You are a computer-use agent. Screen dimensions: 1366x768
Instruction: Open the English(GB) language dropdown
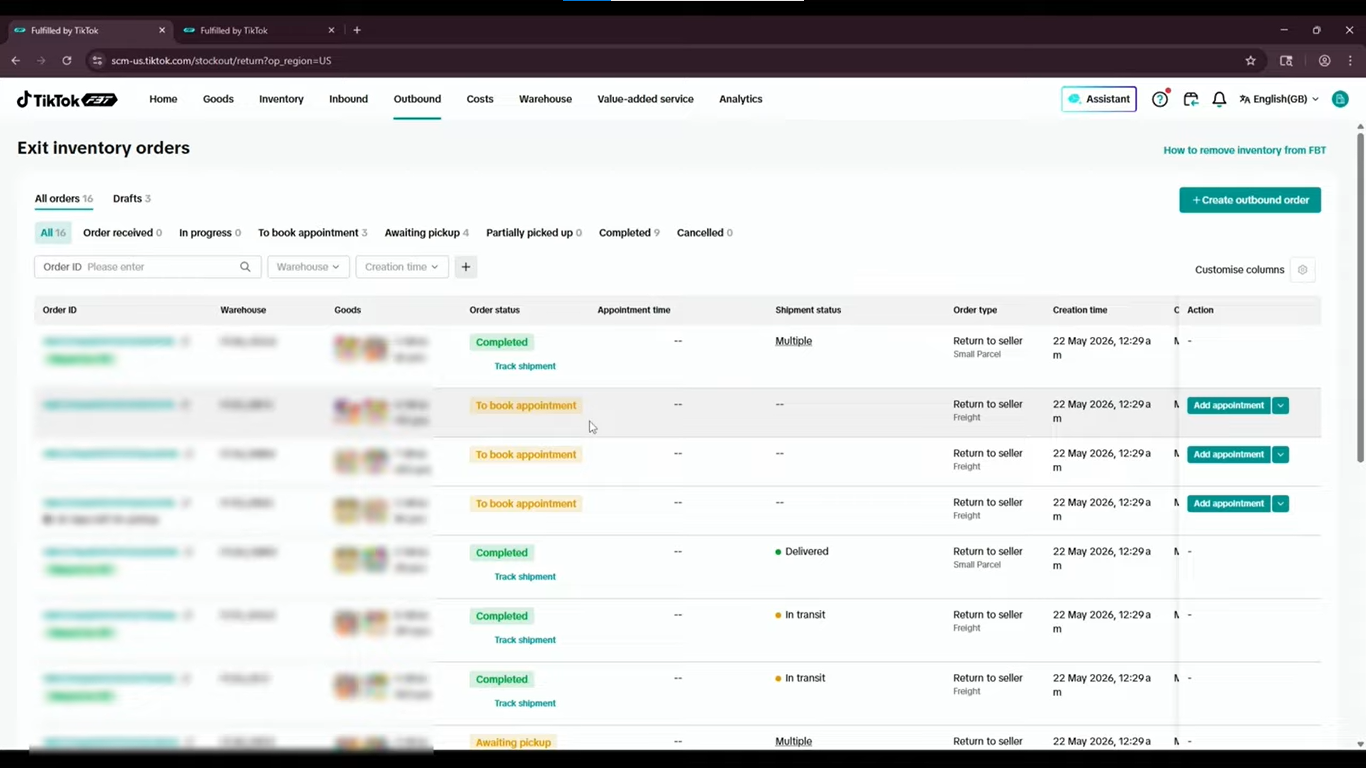click(1279, 99)
